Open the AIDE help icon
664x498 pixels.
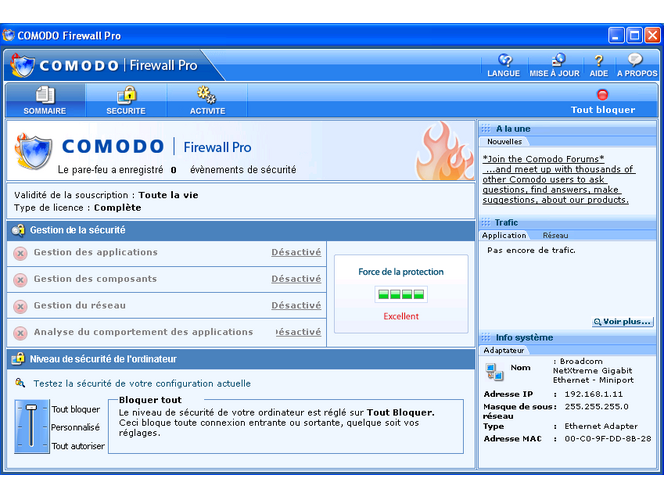pyautogui.click(x=598, y=66)
